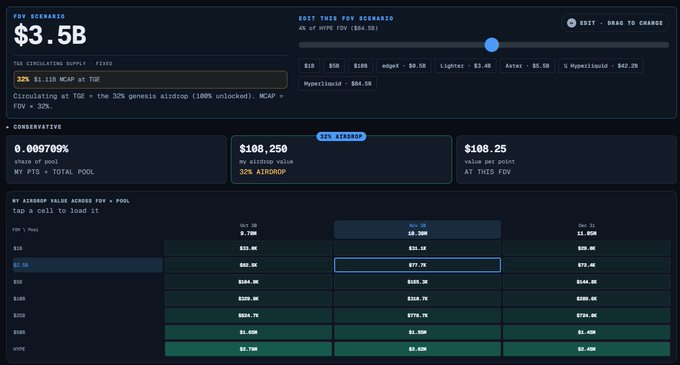Open the $108,250 my airdrop value card
This screenshot has height=365, width=680.
click(341, 160)
